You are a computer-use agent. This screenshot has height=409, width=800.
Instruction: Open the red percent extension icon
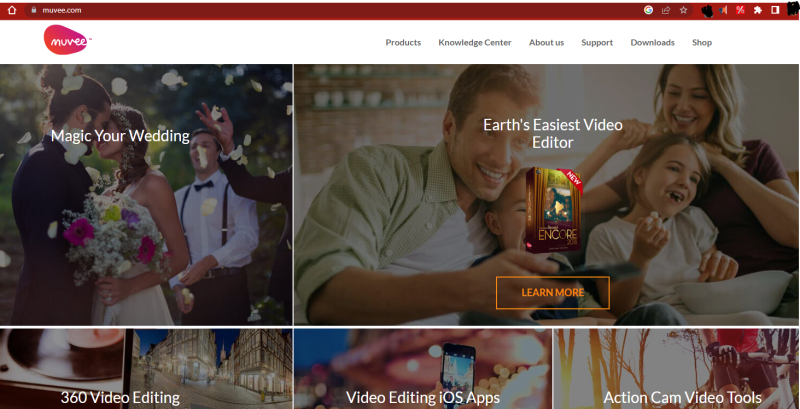[x=740, y=10]
